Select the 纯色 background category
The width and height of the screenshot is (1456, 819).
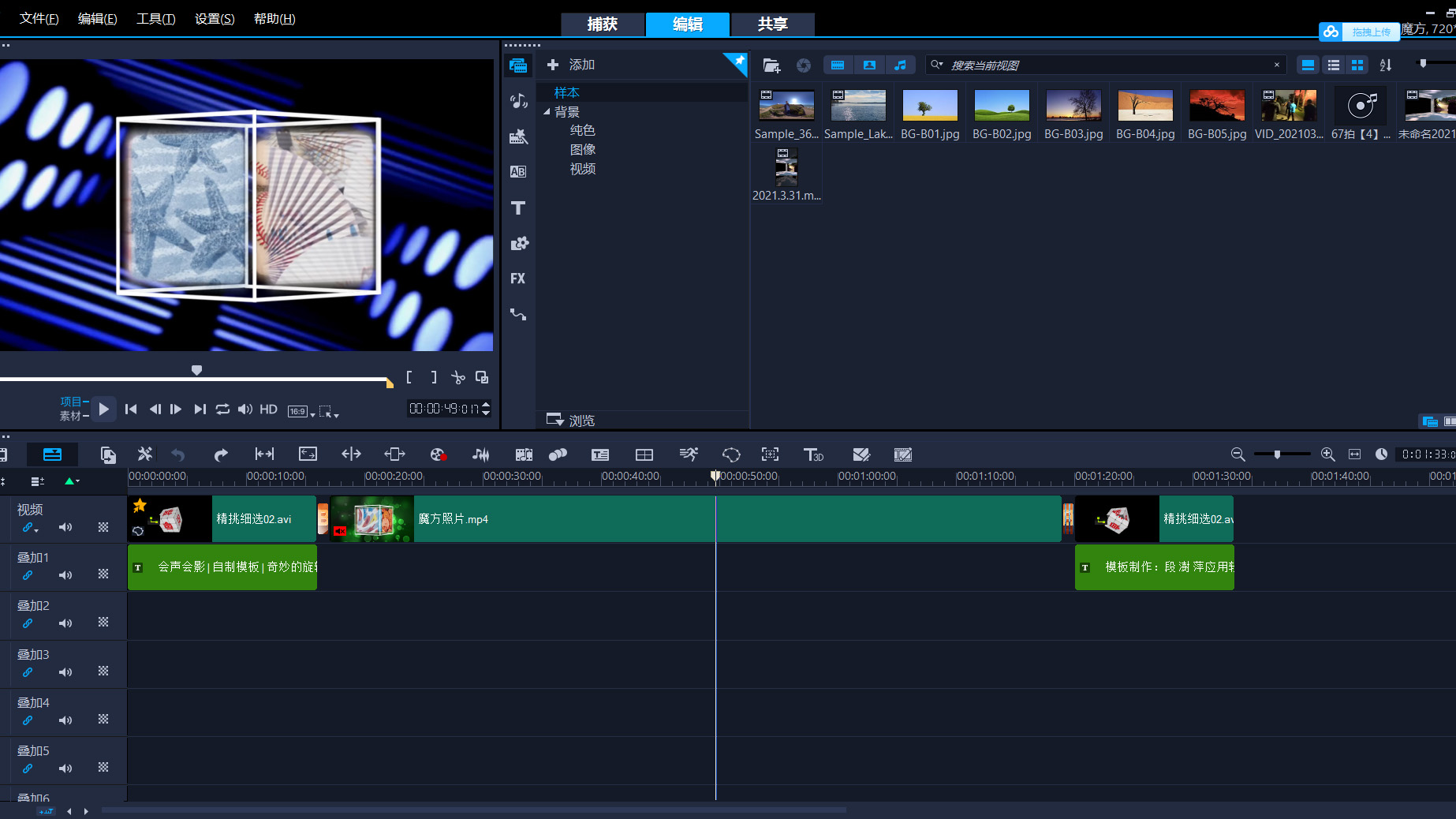583,130
